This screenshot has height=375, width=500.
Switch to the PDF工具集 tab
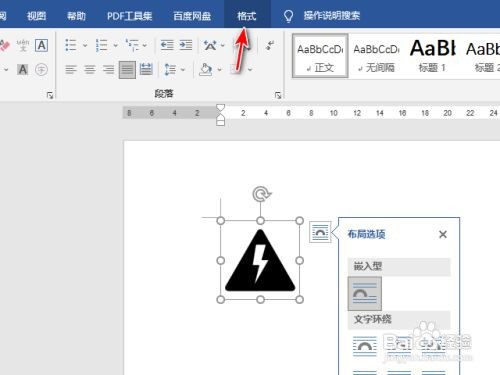pos(129,16)
